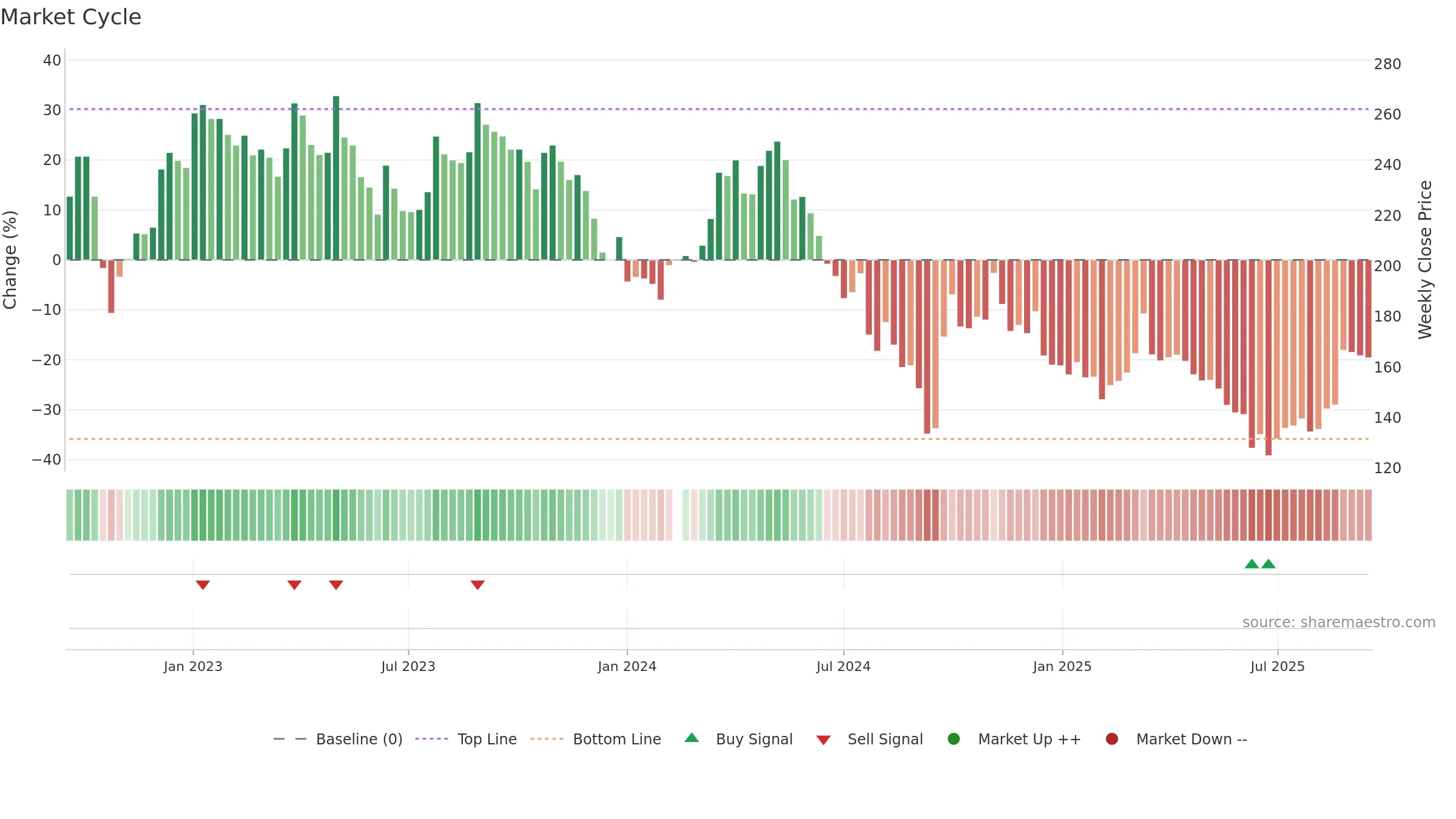The image size is (1456, 819).
Task: Click the Buy Signal legend triangle icon
Action: pos(692,738)
